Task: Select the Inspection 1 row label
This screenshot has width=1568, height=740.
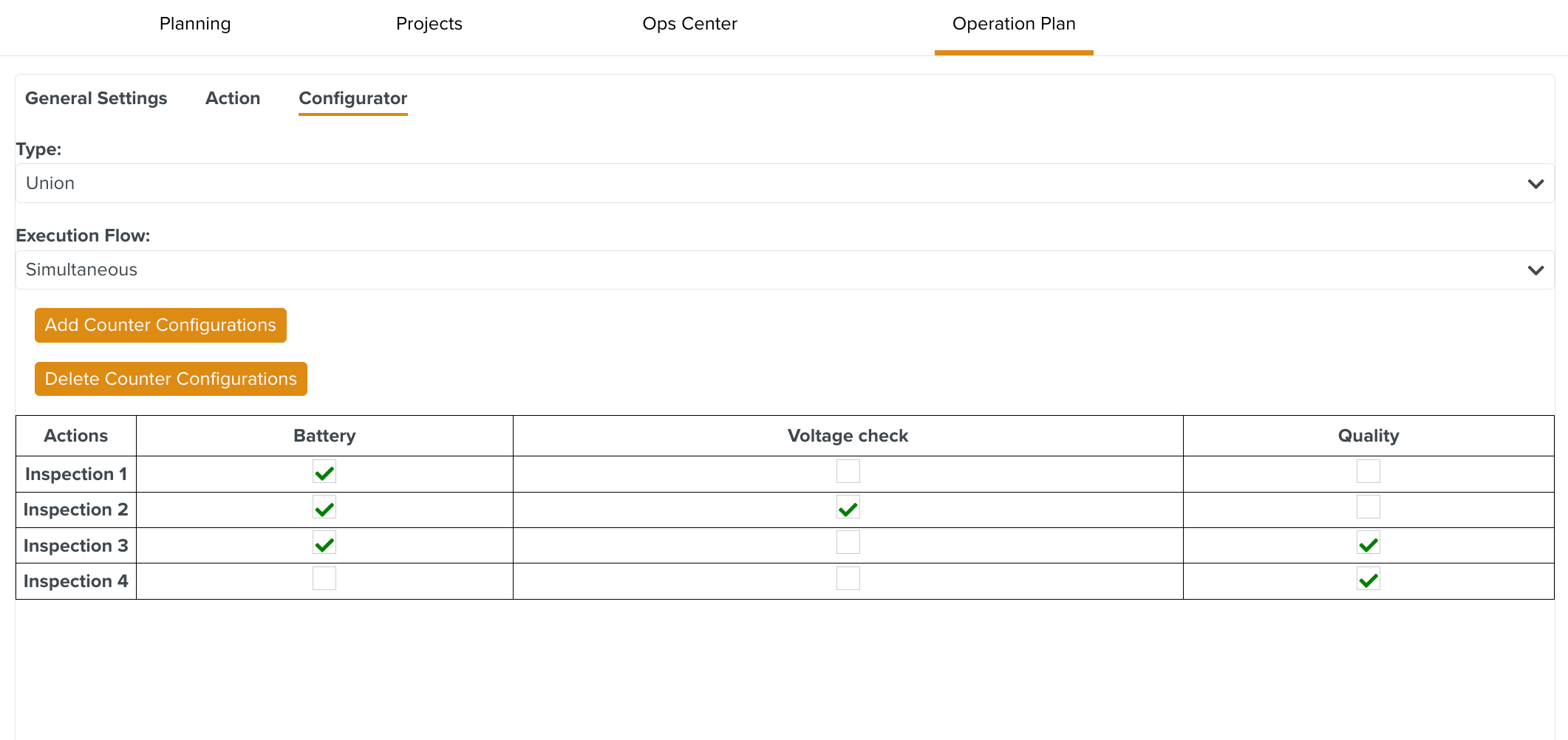Action: [76, 474]
